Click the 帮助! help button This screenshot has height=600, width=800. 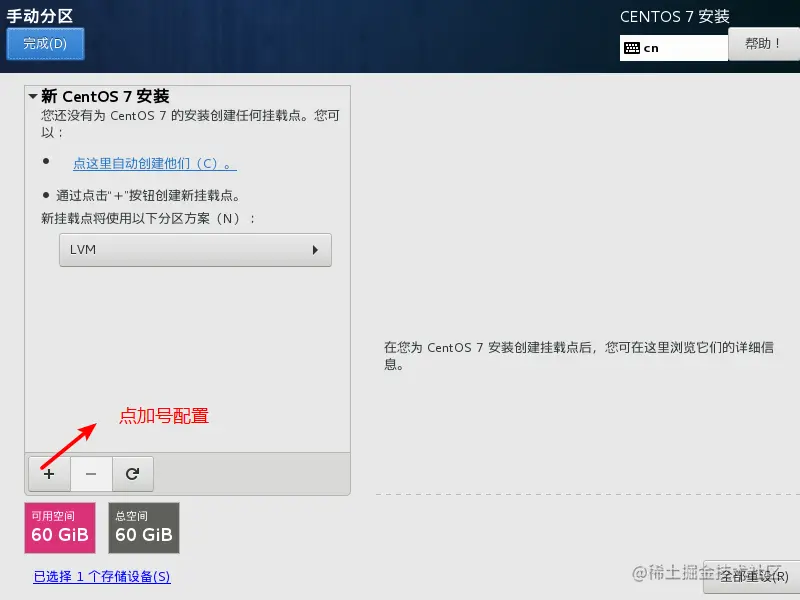764,44
